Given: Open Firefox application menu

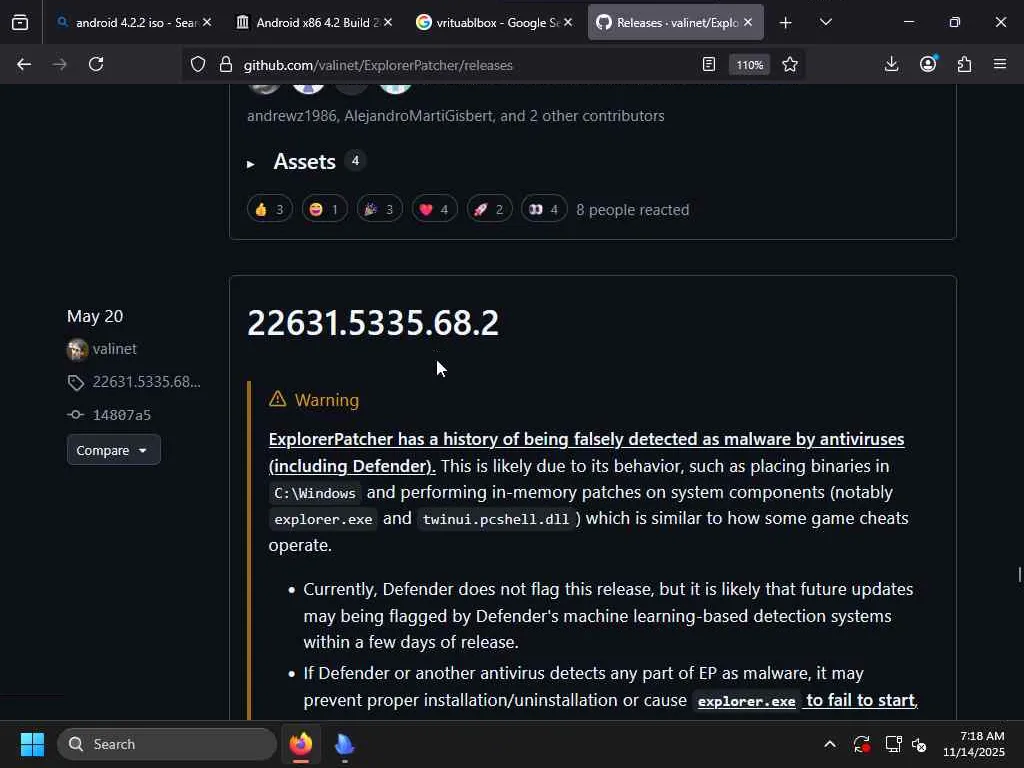Looking at the screenshot, I should click(1000, 64).
